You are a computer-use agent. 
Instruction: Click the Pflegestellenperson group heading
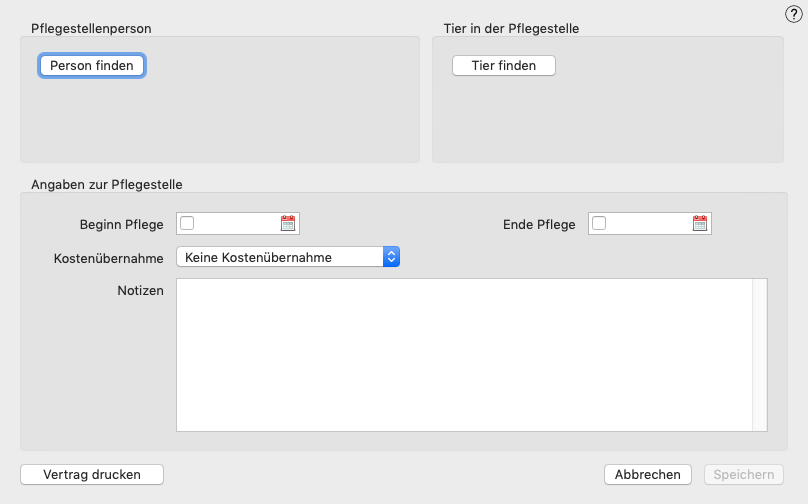(x=91, y=28)
